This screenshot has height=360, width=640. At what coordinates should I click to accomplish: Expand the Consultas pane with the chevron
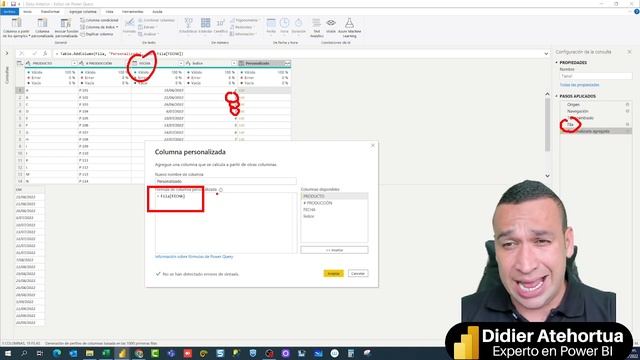(7, 53)
